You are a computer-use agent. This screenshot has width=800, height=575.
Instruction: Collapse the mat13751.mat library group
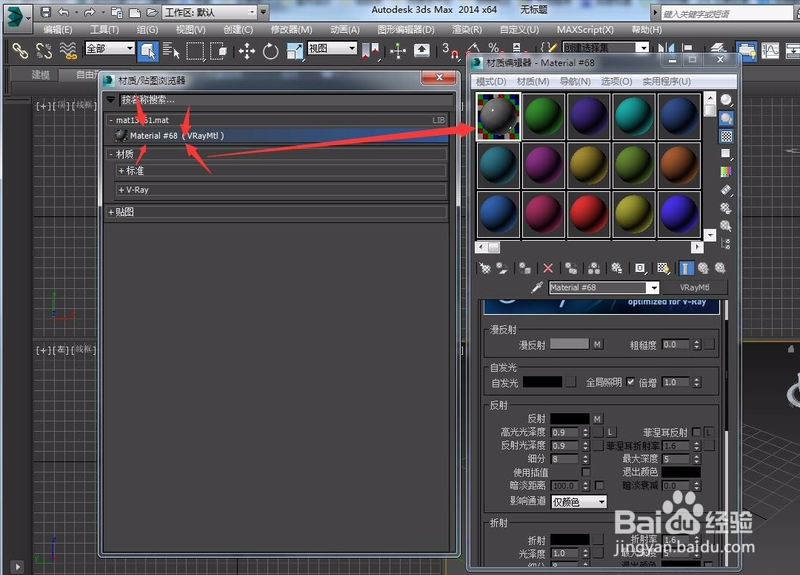(111, 120)
